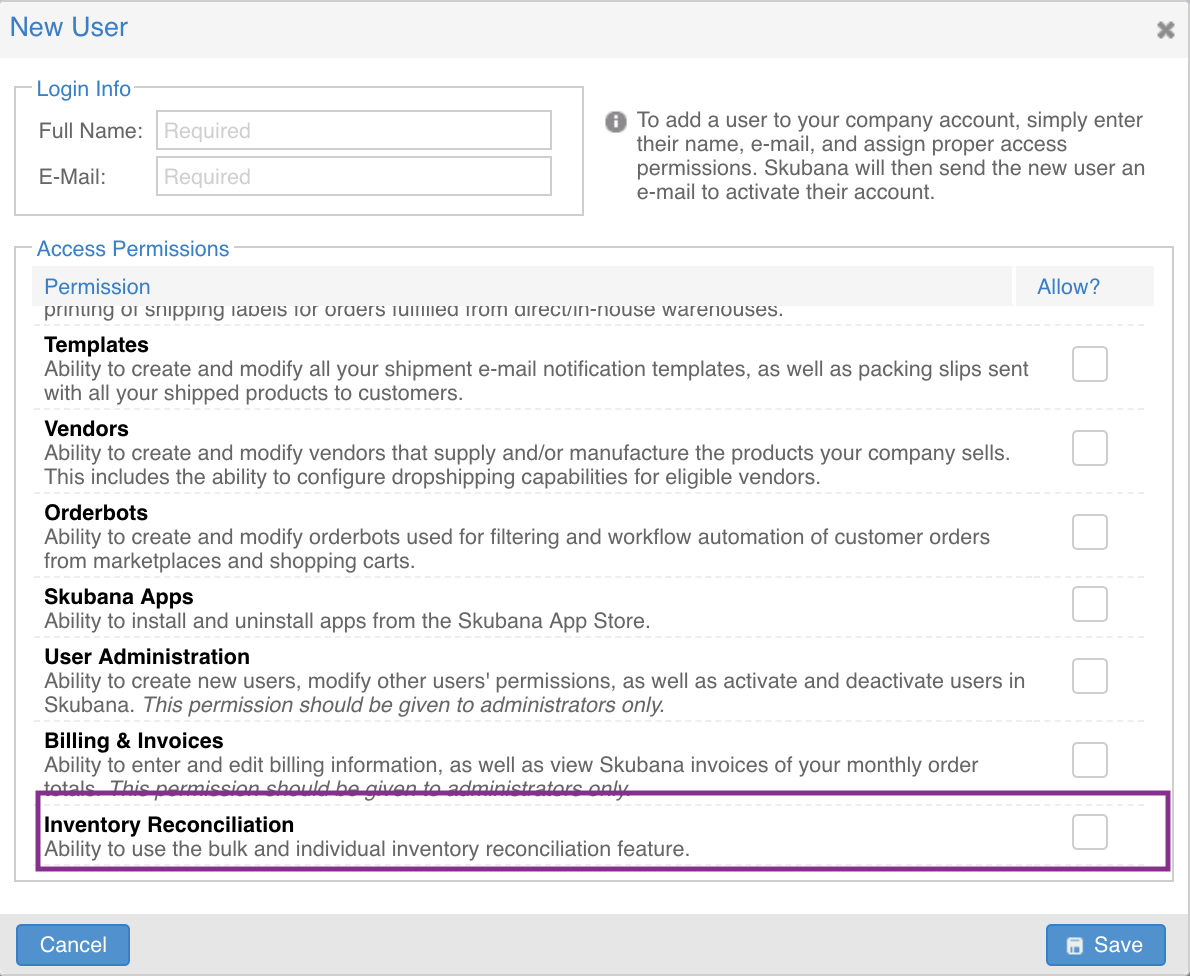Enable the Inventory Reconciliation permission
This screenshot has height=976, width=1190.
tap(1090, 833)
